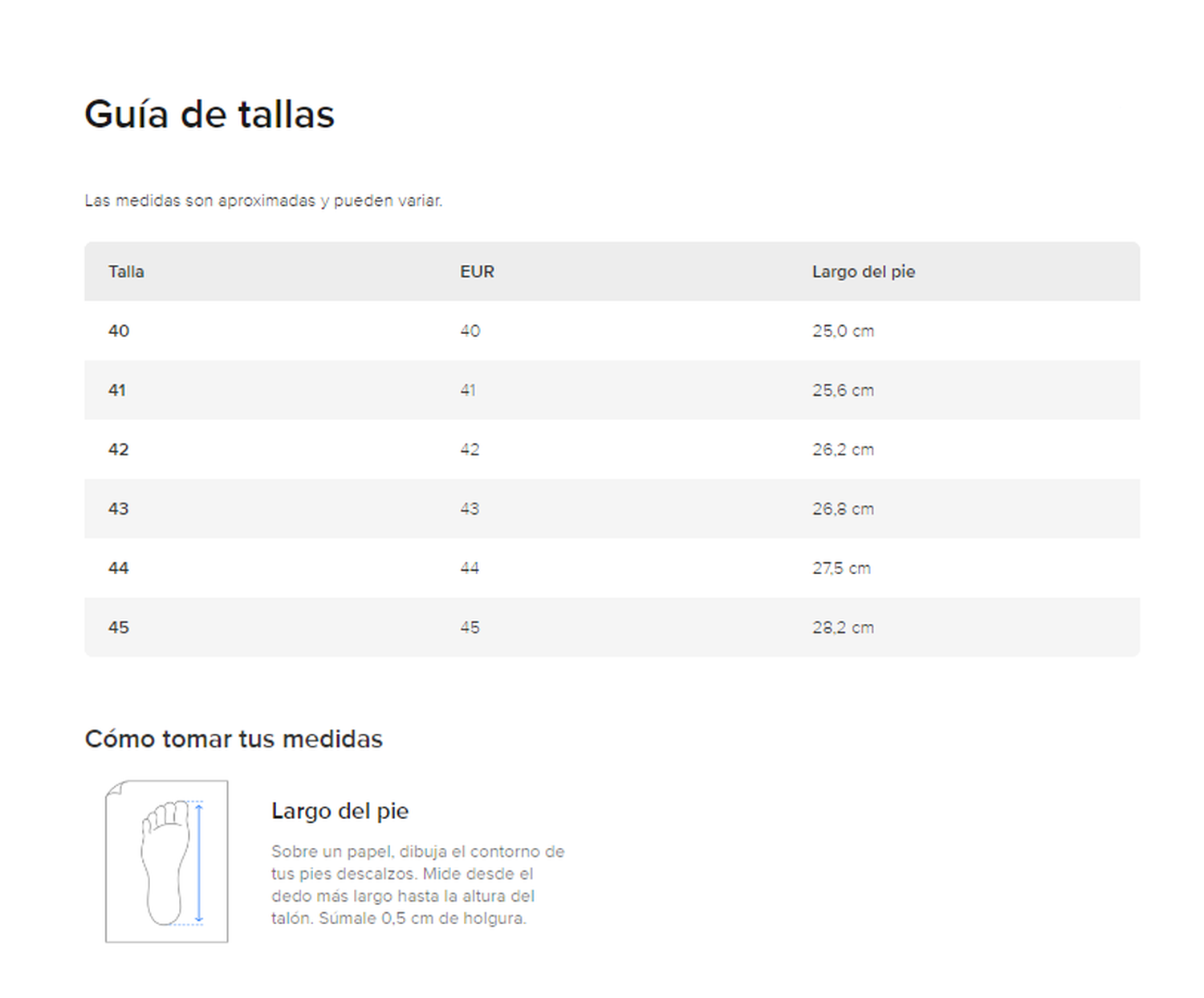This screenshot has height=998, width=1204.
Task: Click the 26,2 cm foot length value
Action: coord(843,450)
